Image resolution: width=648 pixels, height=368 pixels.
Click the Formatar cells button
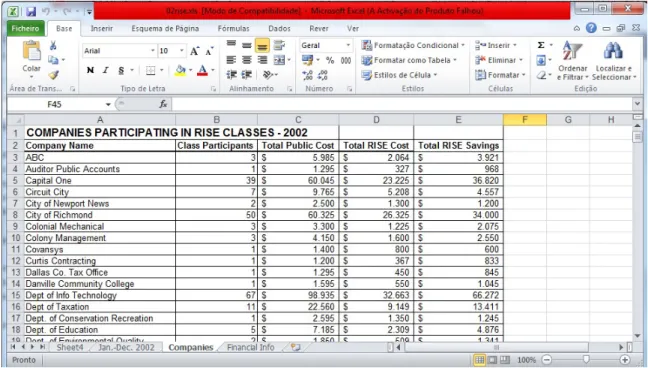[500, 75]
